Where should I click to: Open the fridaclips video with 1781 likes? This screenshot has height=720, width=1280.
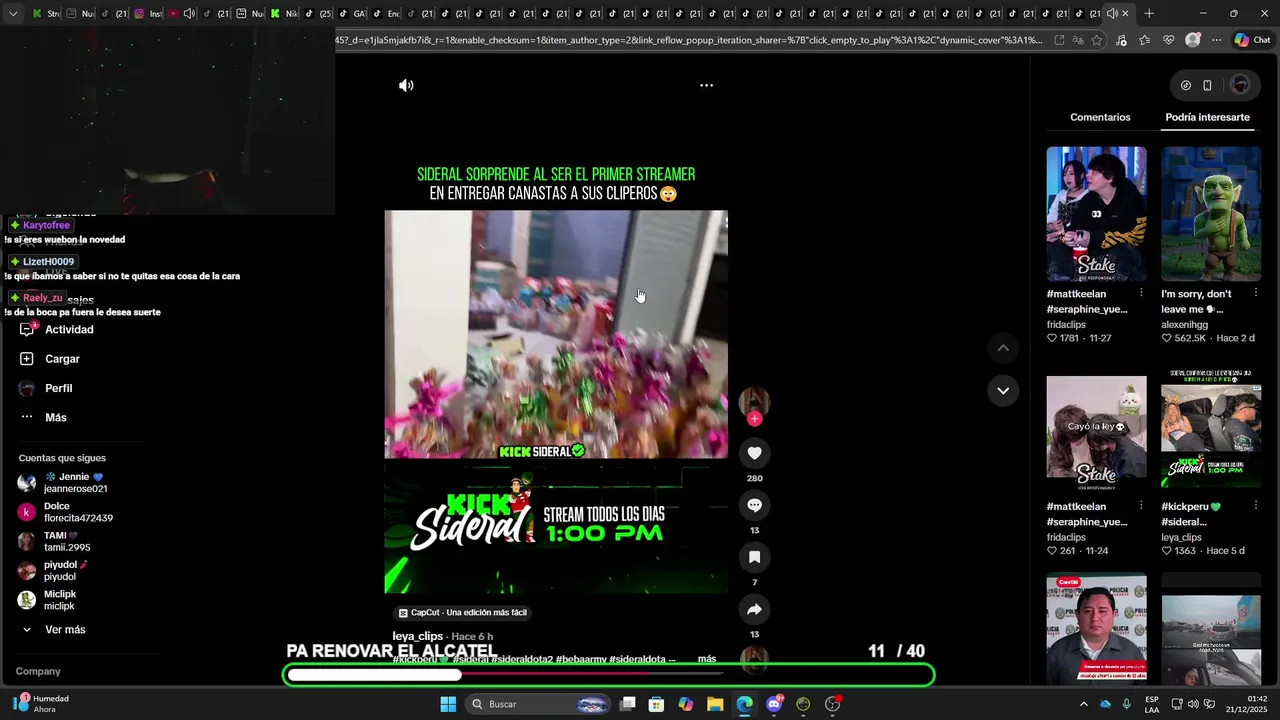click(1096, 214)
